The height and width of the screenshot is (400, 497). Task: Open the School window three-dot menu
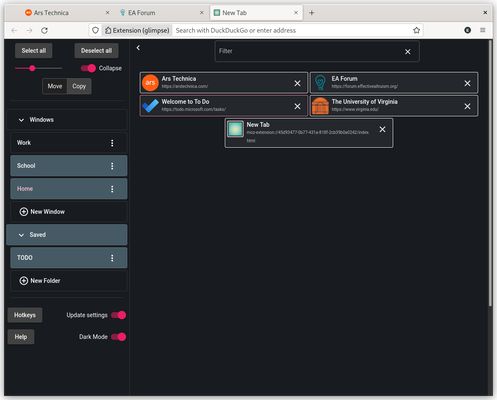point(112,166)
